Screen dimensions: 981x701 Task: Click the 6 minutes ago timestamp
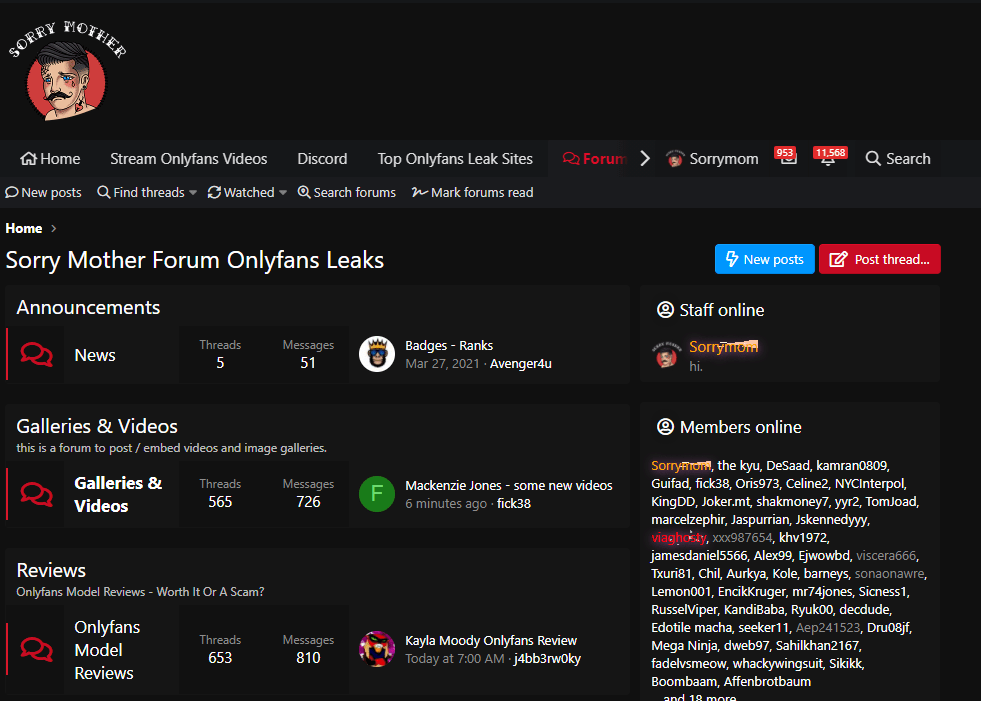coord(446,504)
